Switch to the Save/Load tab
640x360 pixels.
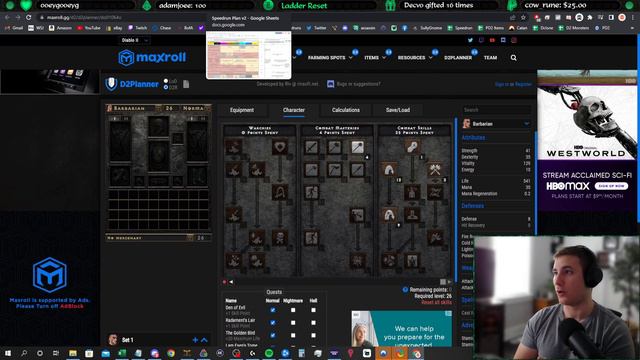[x=398, y=110]
